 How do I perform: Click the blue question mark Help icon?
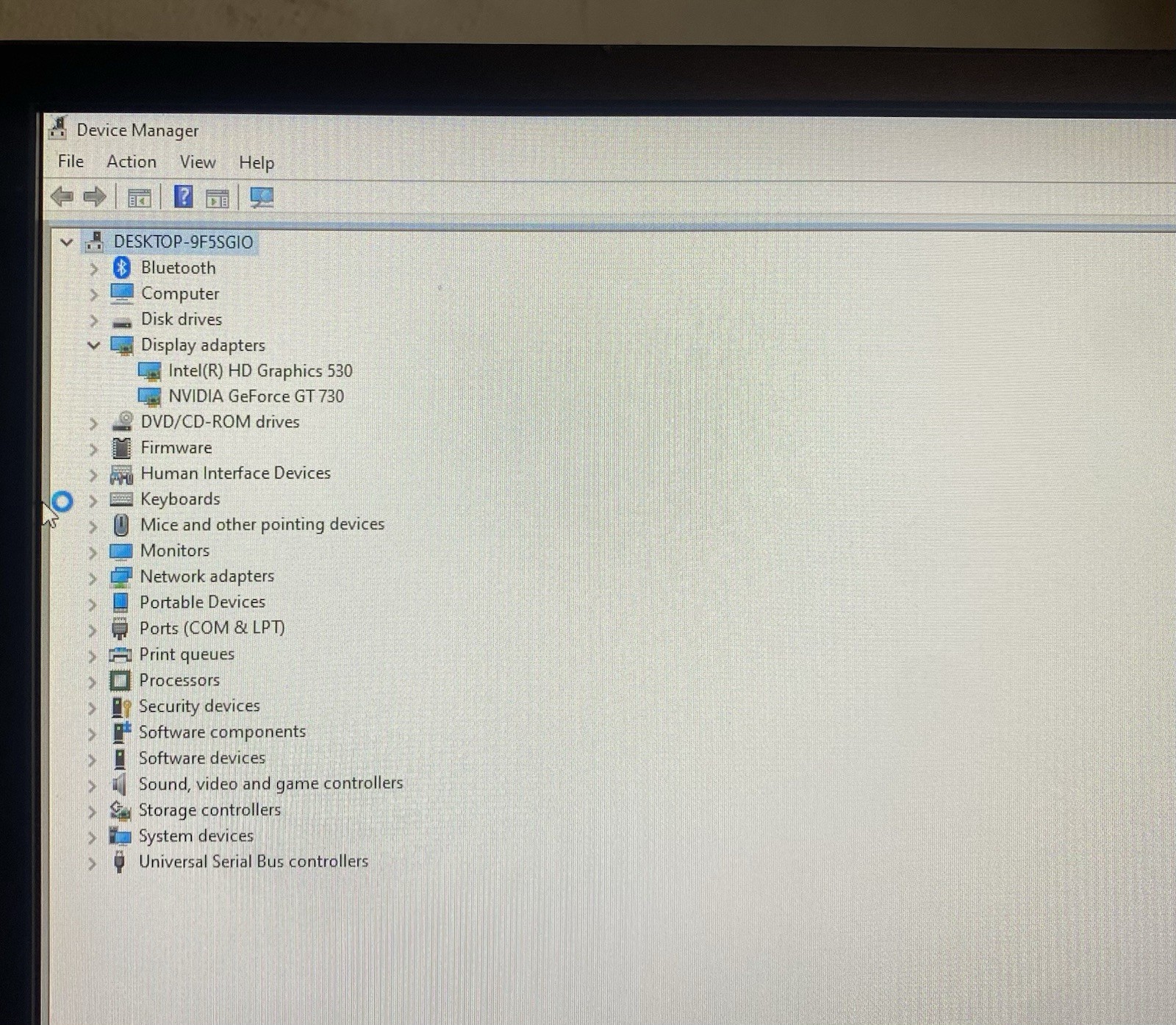[x=183, y=197]
